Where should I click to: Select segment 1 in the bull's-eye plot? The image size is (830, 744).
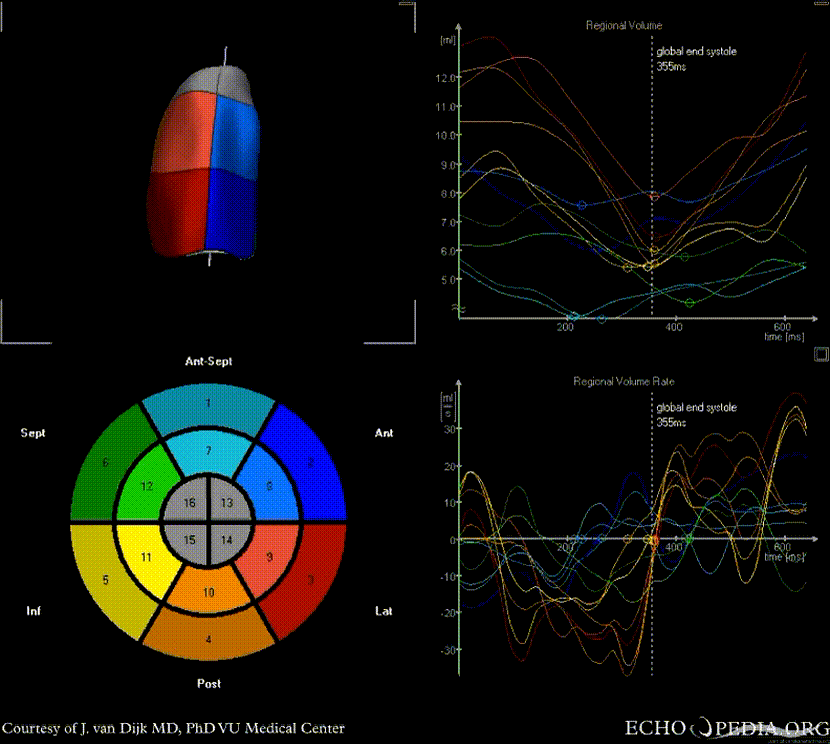tap(208, 404)
